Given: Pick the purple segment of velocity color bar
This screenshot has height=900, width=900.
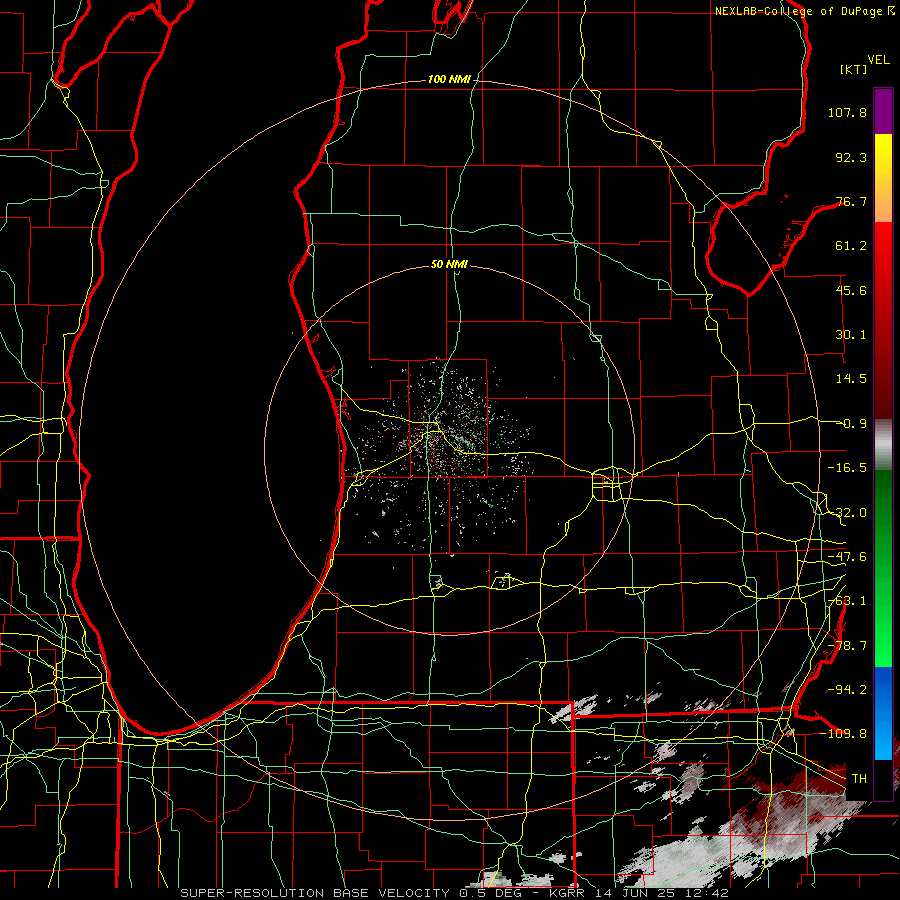Looking at the screenshot, I should point(883,111).
